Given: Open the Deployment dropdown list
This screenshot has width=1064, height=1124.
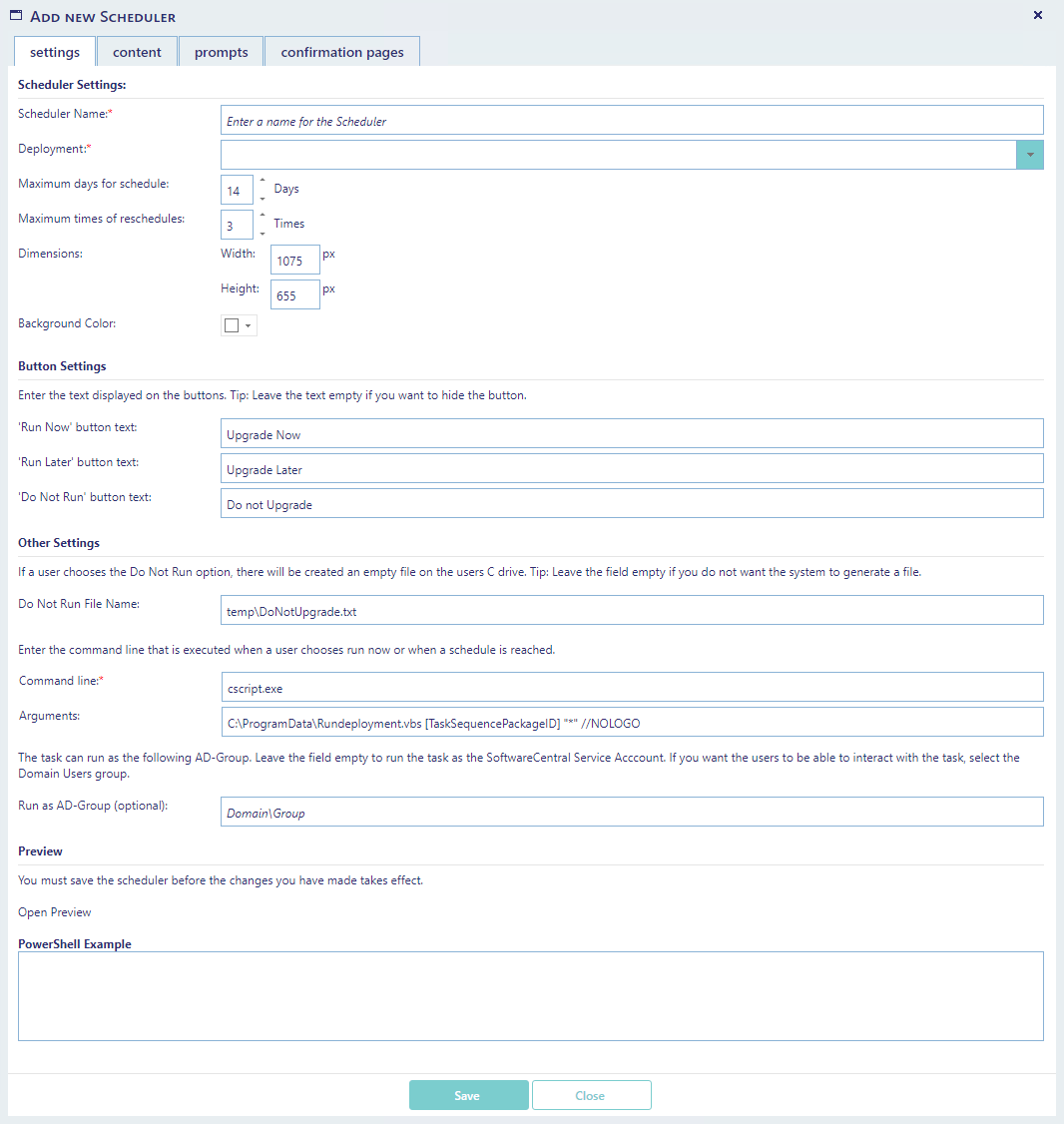Looking at the screenshot, I should [x=1029, y=155].
